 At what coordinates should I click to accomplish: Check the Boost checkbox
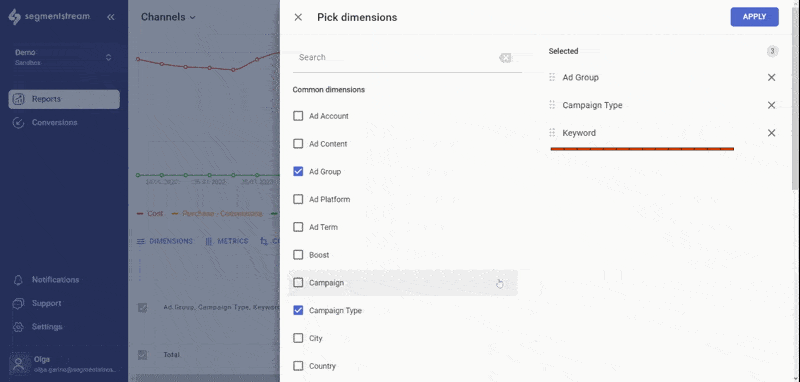pos(298,255)
